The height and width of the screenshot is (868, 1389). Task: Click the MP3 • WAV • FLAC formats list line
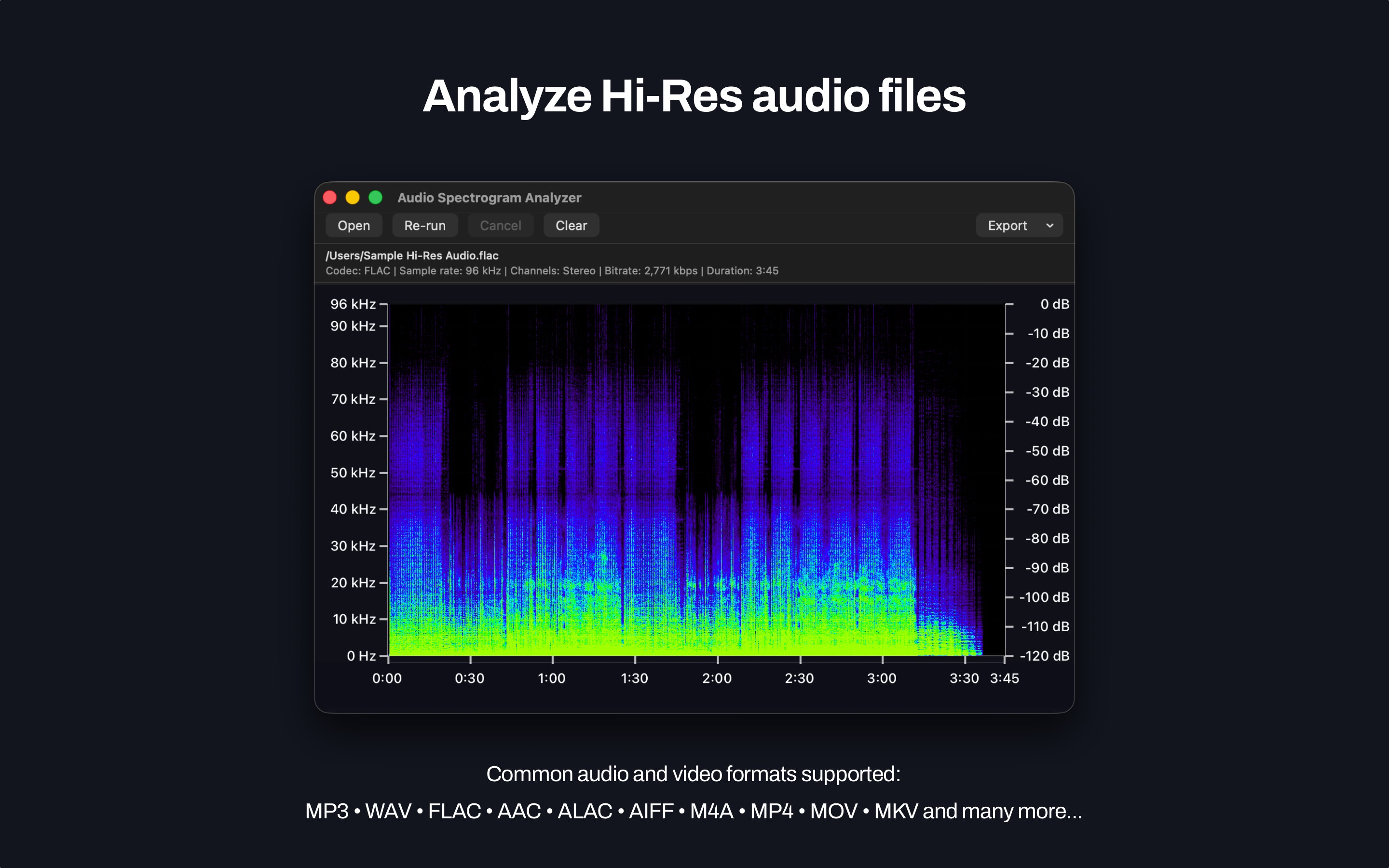click(x=694, y=811)
